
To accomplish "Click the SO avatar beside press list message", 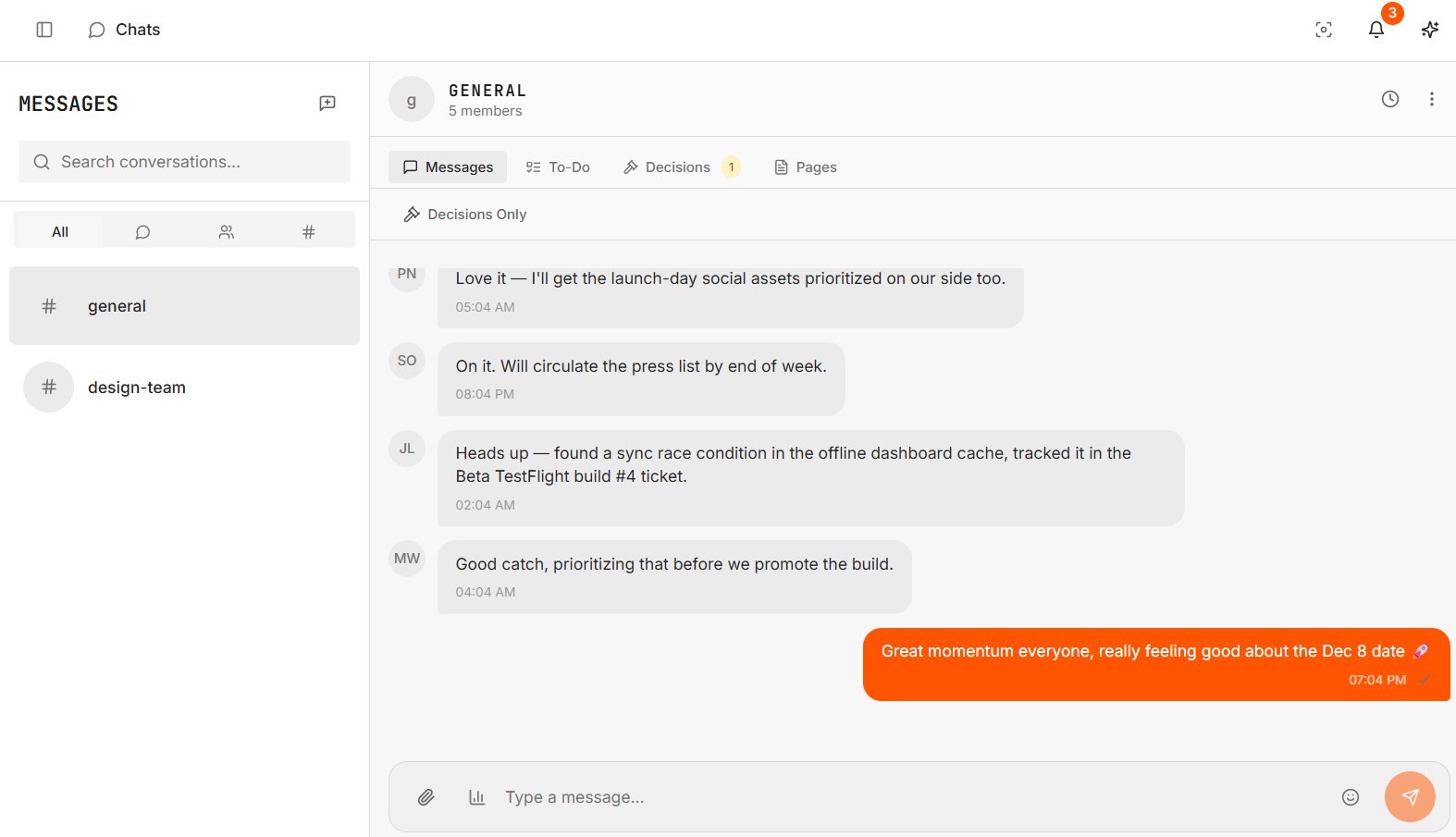I will [407, 361].
